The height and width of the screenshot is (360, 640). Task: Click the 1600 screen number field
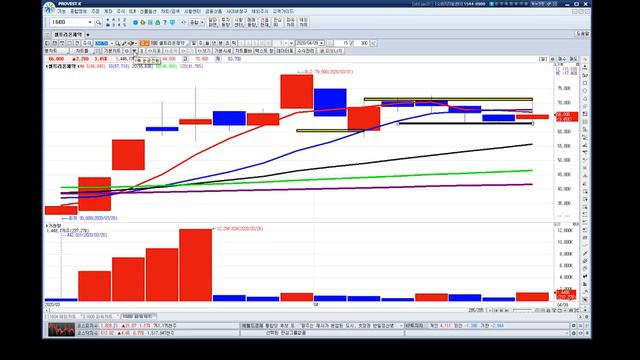[69, 22]
